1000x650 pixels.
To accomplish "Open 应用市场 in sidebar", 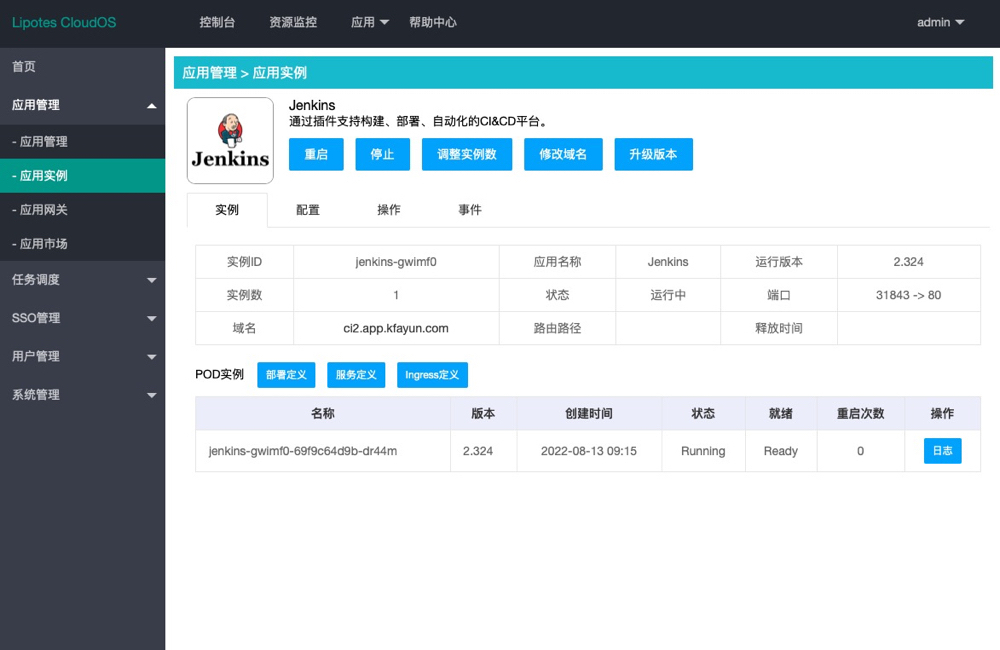I will coord(82,244).
